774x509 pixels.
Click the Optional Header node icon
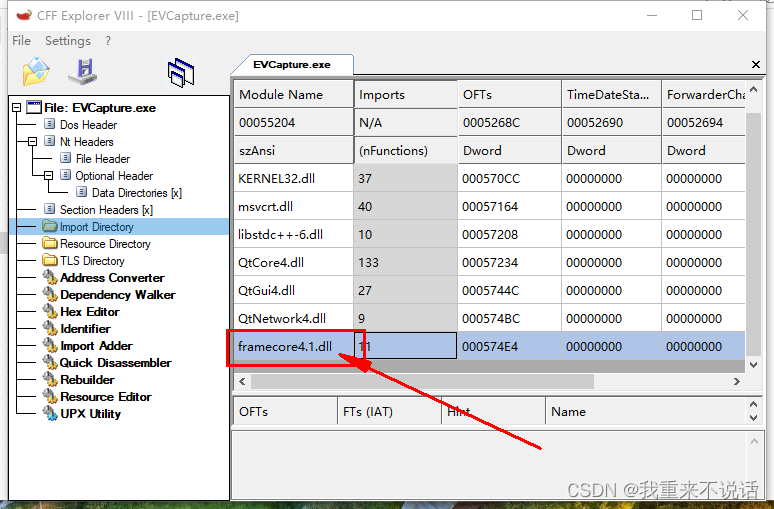point(65,175)
